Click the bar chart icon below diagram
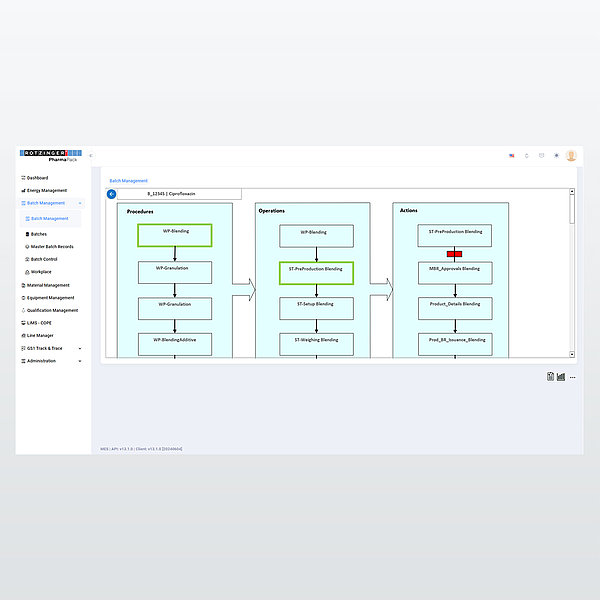This screenshot has width=600, height=600. [x=561, y=377]
